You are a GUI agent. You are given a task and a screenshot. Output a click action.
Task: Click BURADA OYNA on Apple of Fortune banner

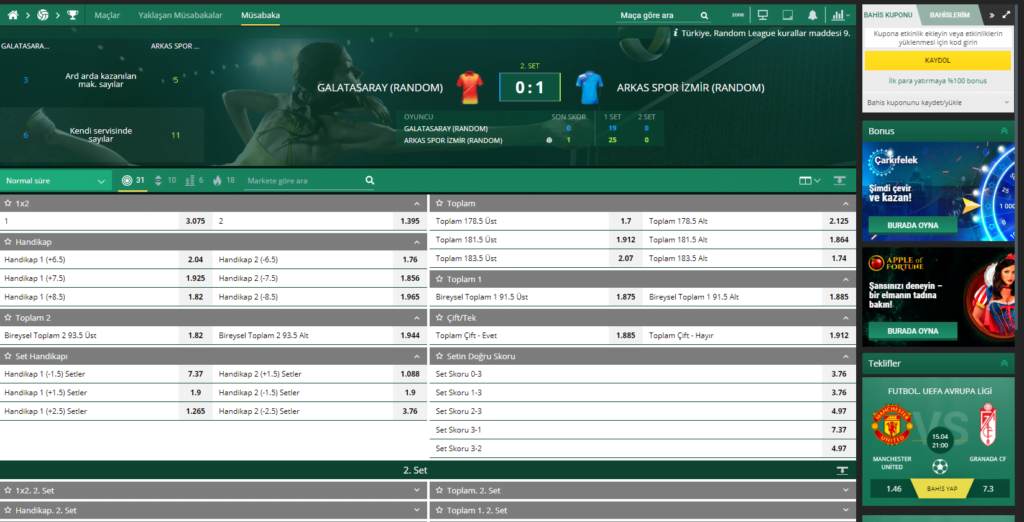click(912, 331)
